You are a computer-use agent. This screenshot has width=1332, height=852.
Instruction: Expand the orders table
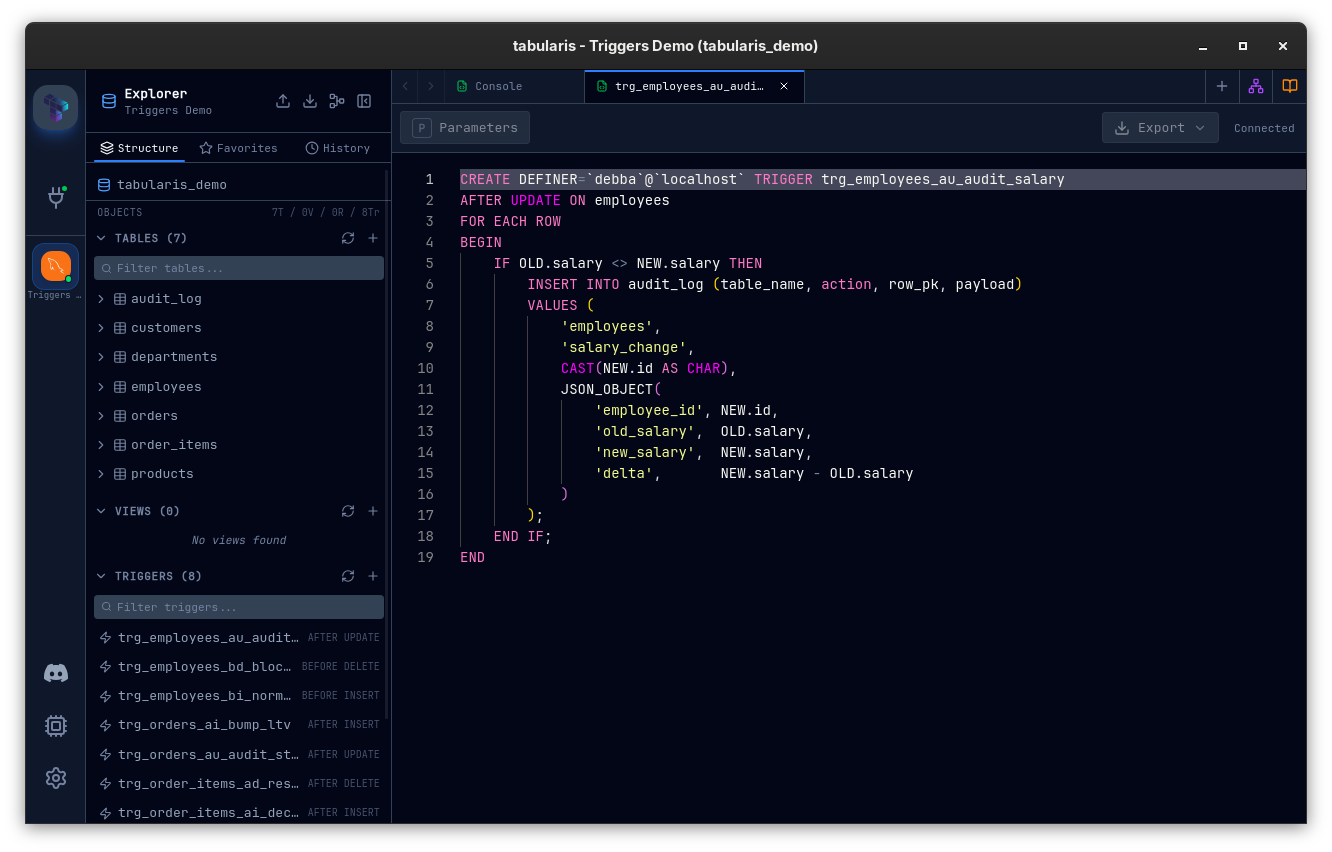pyautogui.click(x=101, y=416)
